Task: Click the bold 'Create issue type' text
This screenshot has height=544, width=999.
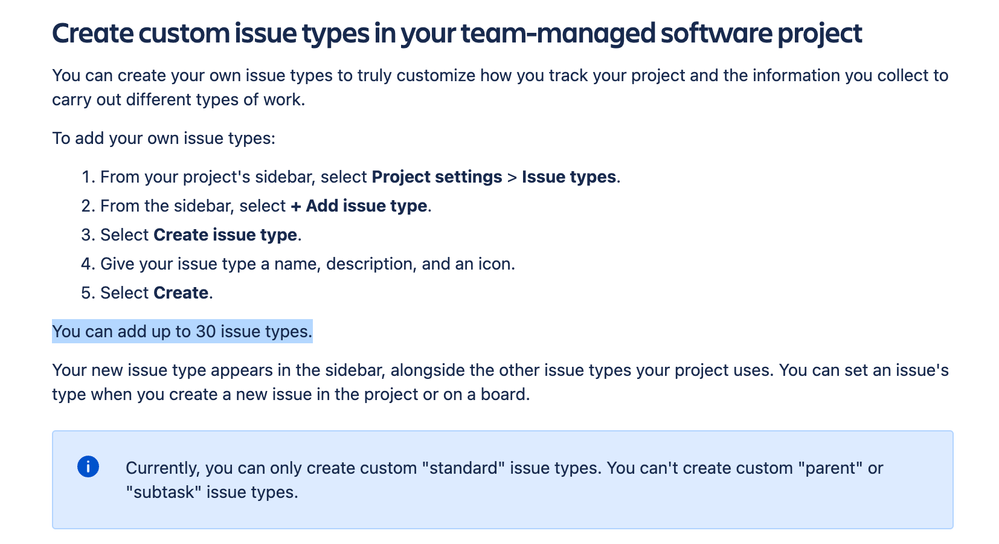Action: pos(226,235)
